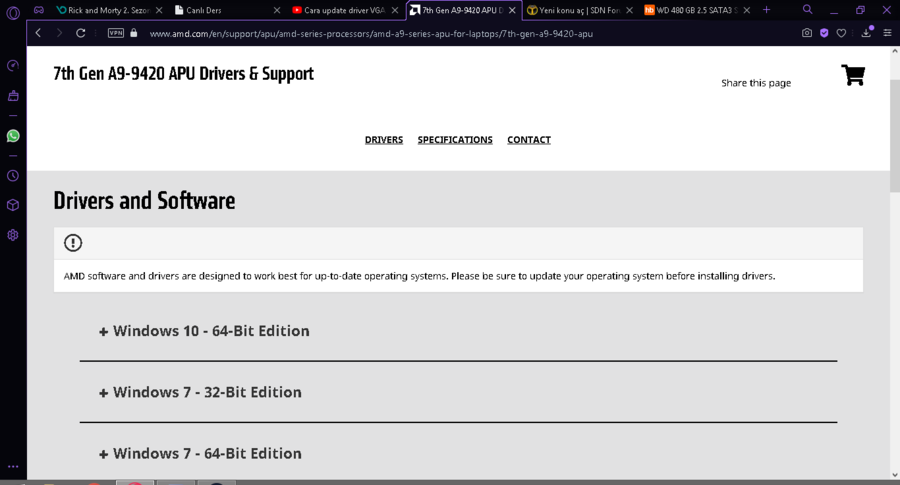This screenshot has height=485, width=900.
Task: Click the address bar URL field
Action: pos(371,33)
